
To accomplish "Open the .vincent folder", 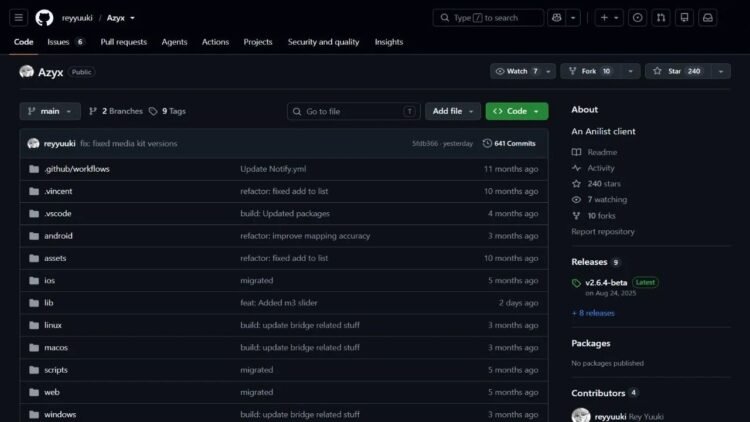I will 58,191.
